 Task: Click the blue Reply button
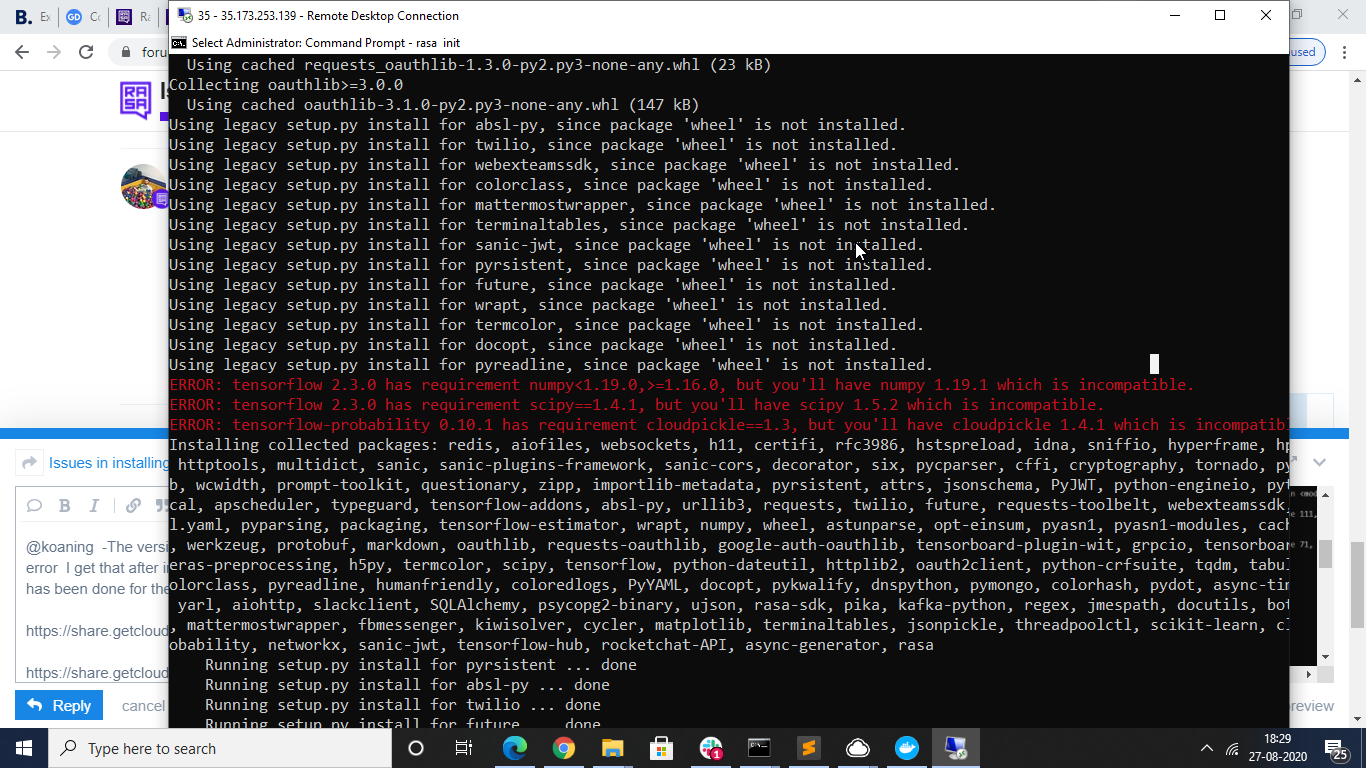(59, 705)
